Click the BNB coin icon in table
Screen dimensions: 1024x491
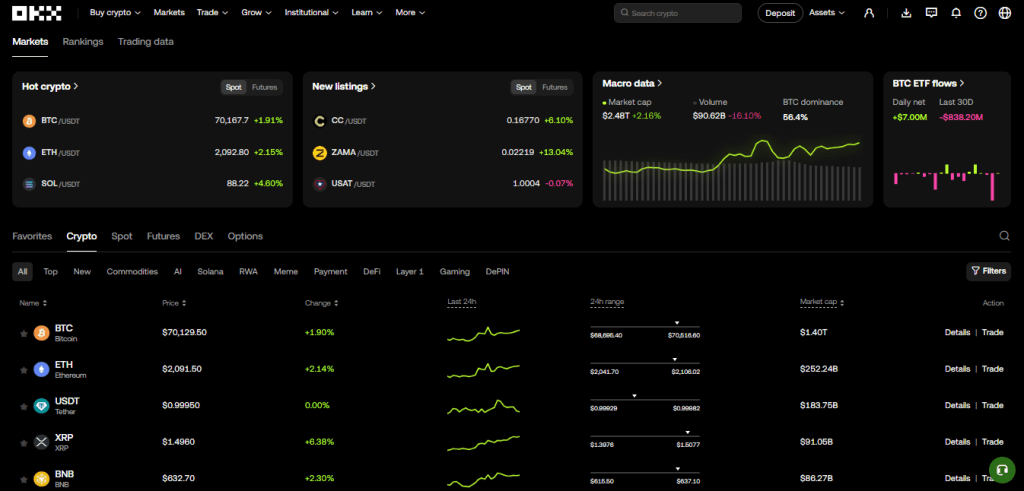[x=42, y=479]
